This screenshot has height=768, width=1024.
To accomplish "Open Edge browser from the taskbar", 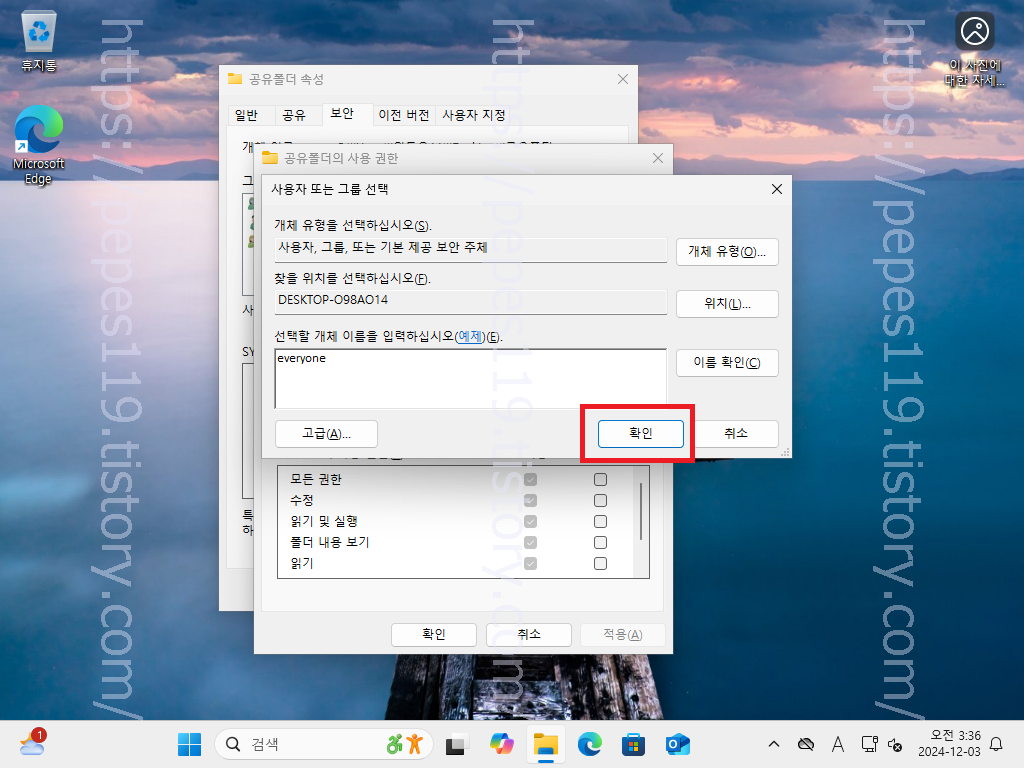I will (590, 744).
